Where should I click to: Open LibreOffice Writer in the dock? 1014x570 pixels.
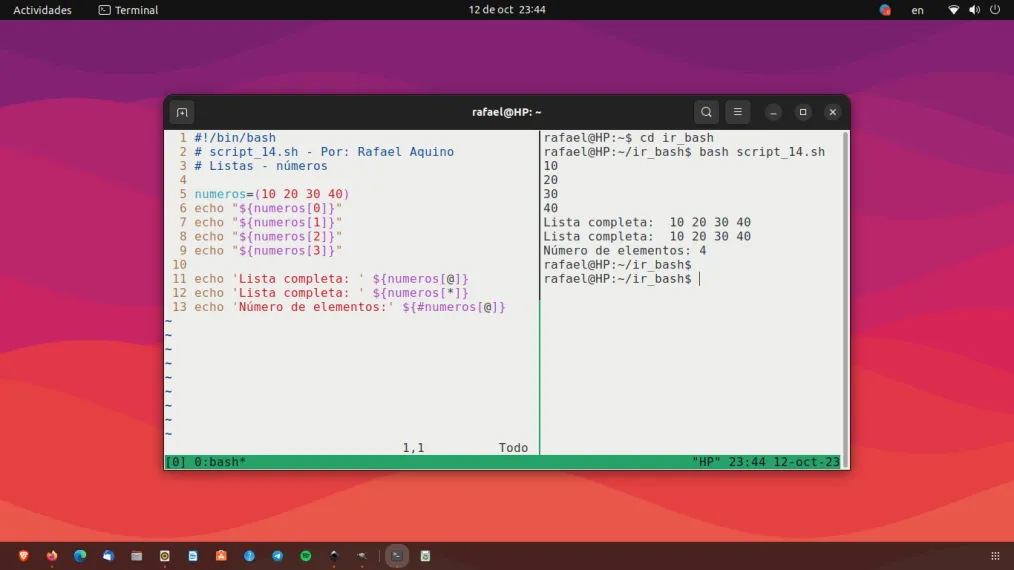pyautogui.click(x=193, y=556)
